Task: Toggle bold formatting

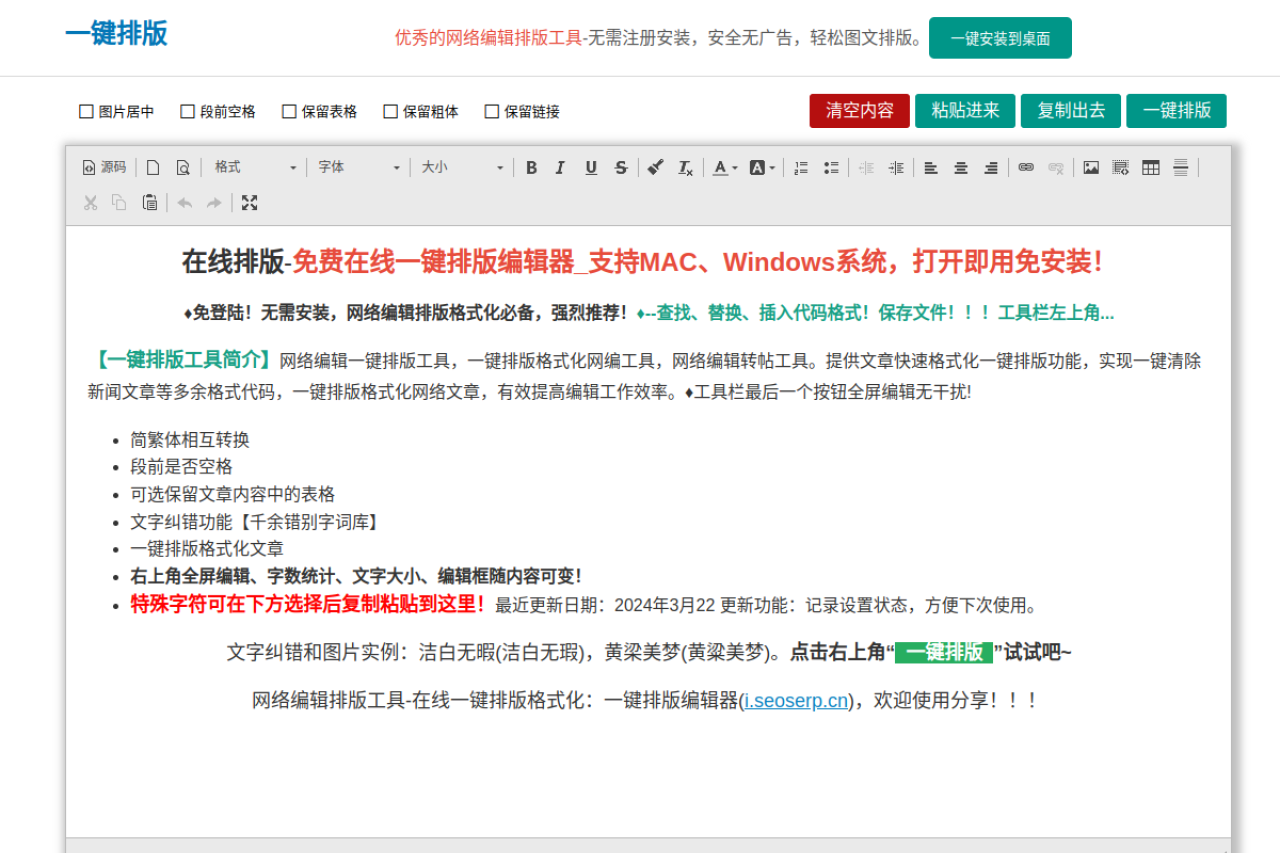Action: coord(531,167)
